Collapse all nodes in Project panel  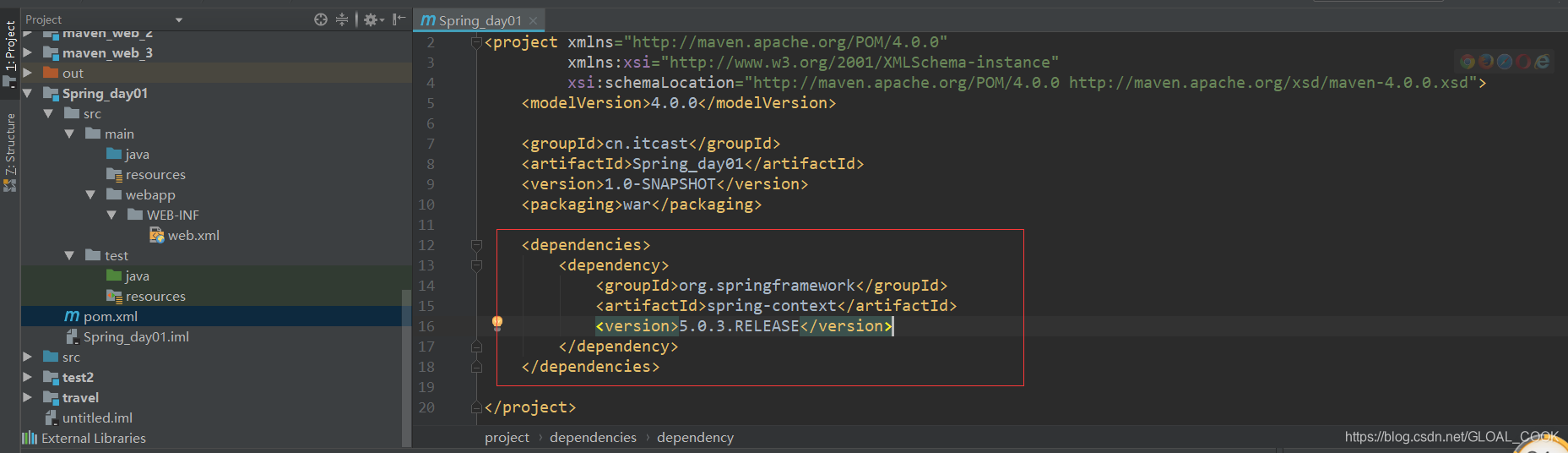coord(342,19)
